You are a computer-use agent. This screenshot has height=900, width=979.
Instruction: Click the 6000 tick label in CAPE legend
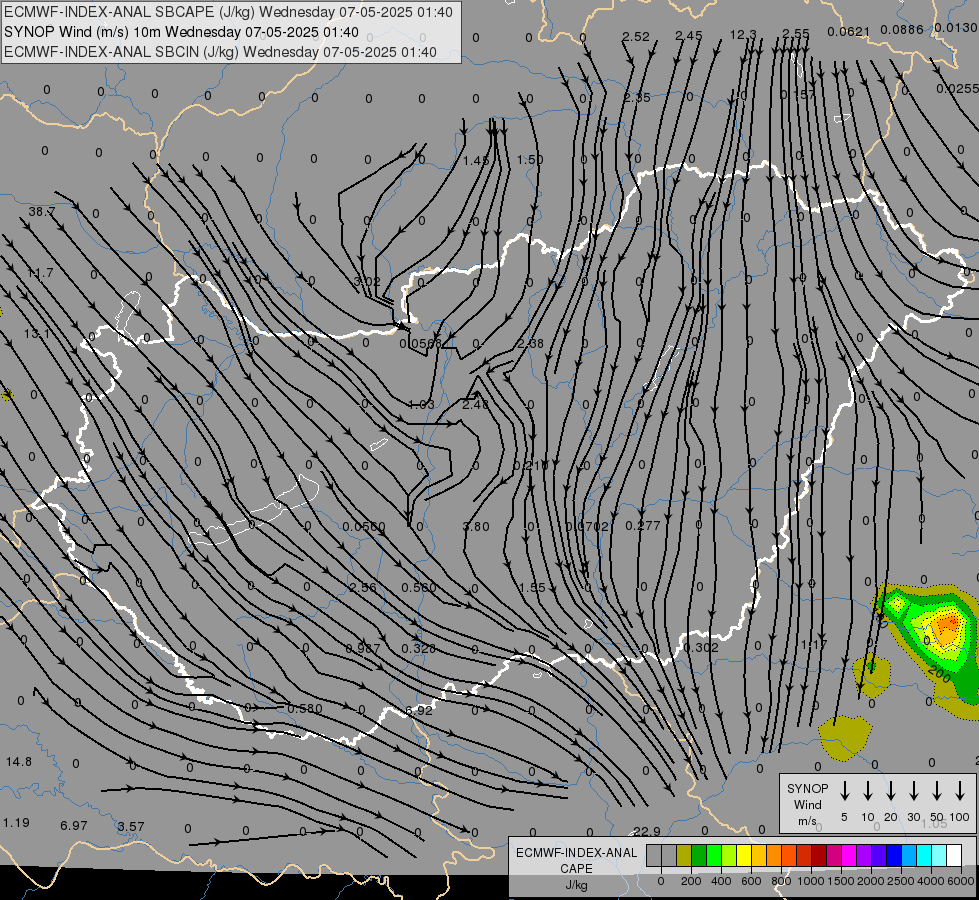pyautogui.click(x=961, y=881)
